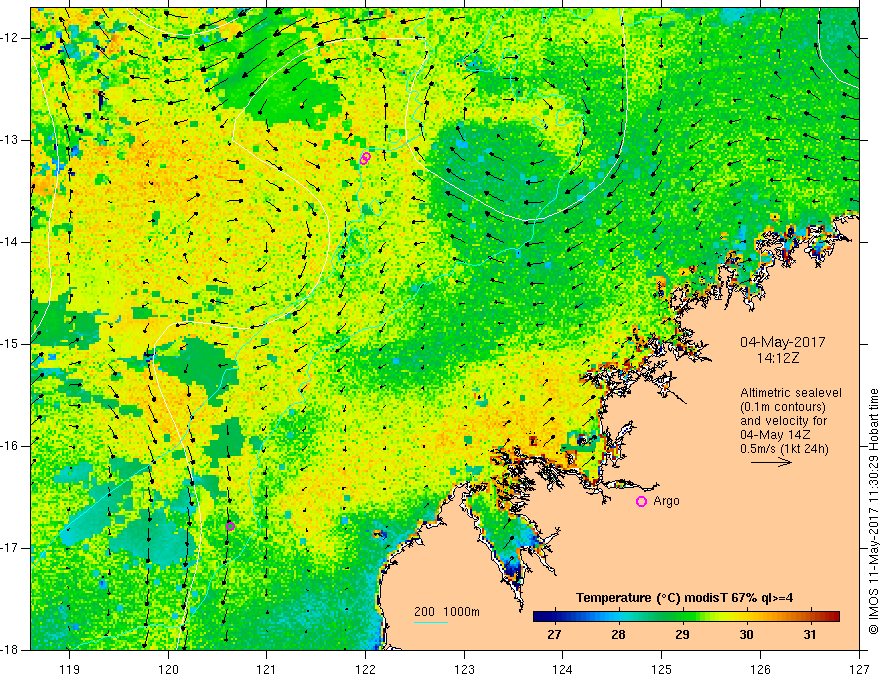This screenshot has height=680, width=880.
Task: Click the temperature color bar at 31
Action: [x=810, y=617]
